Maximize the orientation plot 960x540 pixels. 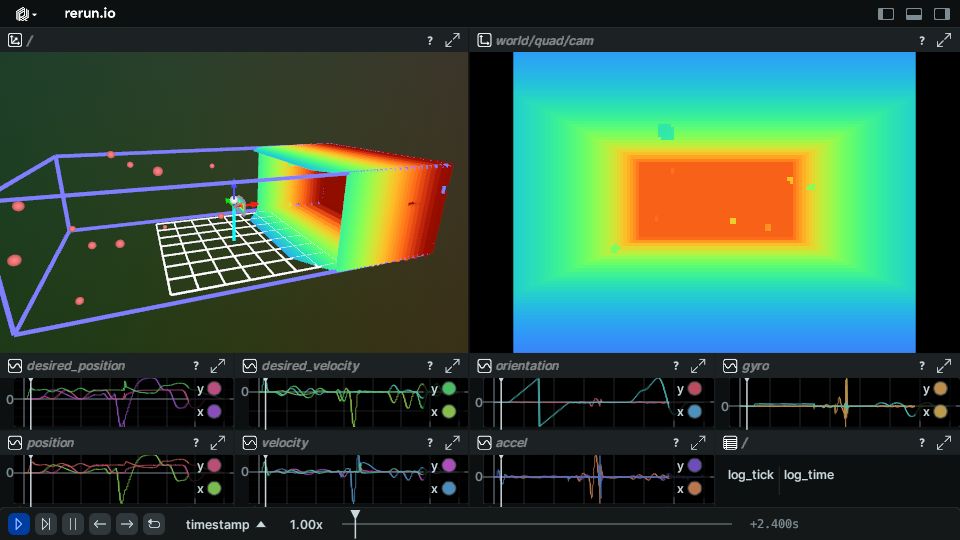698,366
